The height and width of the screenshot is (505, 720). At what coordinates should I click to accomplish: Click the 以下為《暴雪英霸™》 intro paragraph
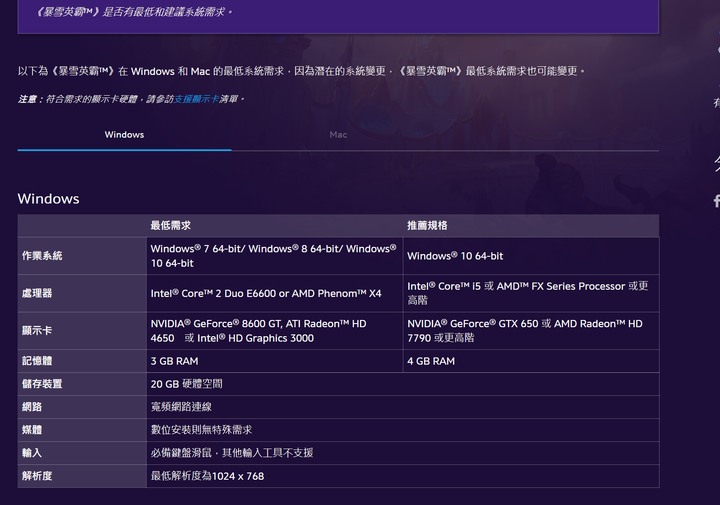pos(301,71)
